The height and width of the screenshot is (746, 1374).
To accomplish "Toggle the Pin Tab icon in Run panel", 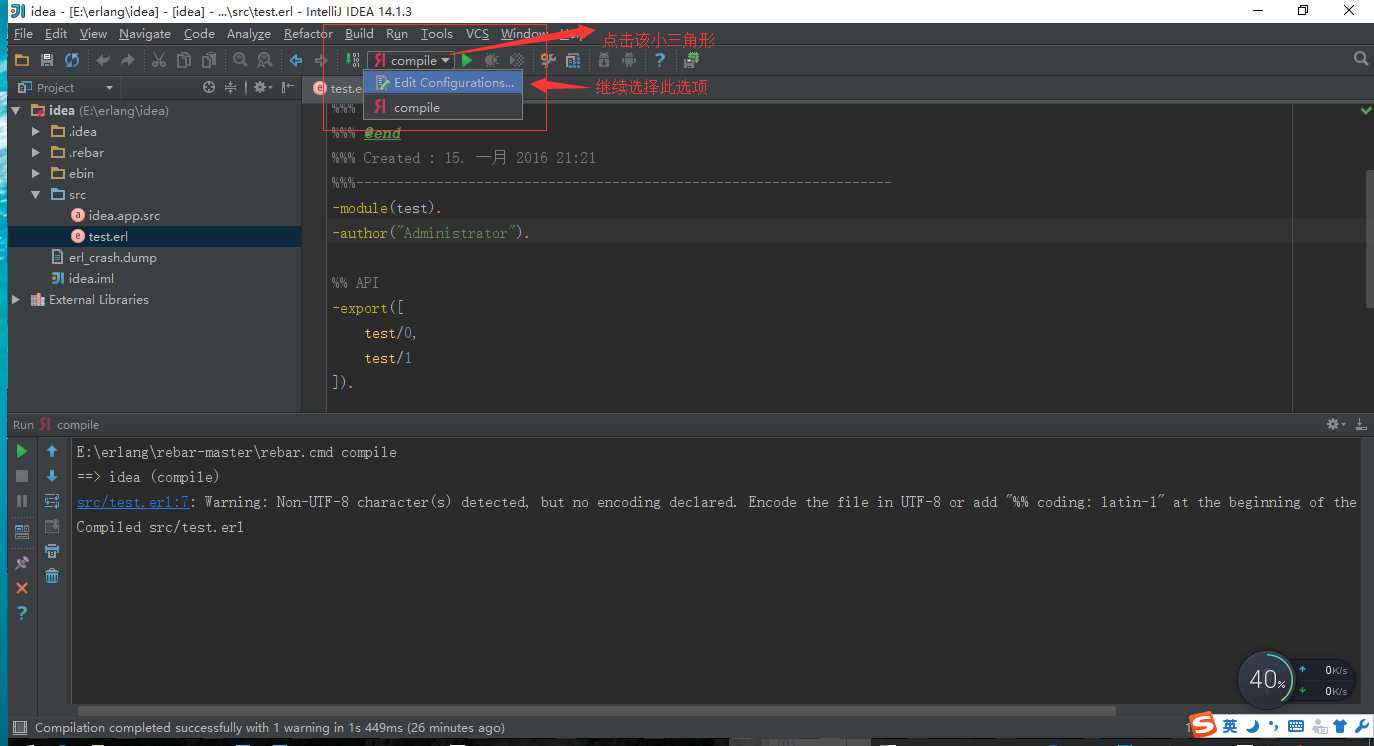I will tap(22, 563).
